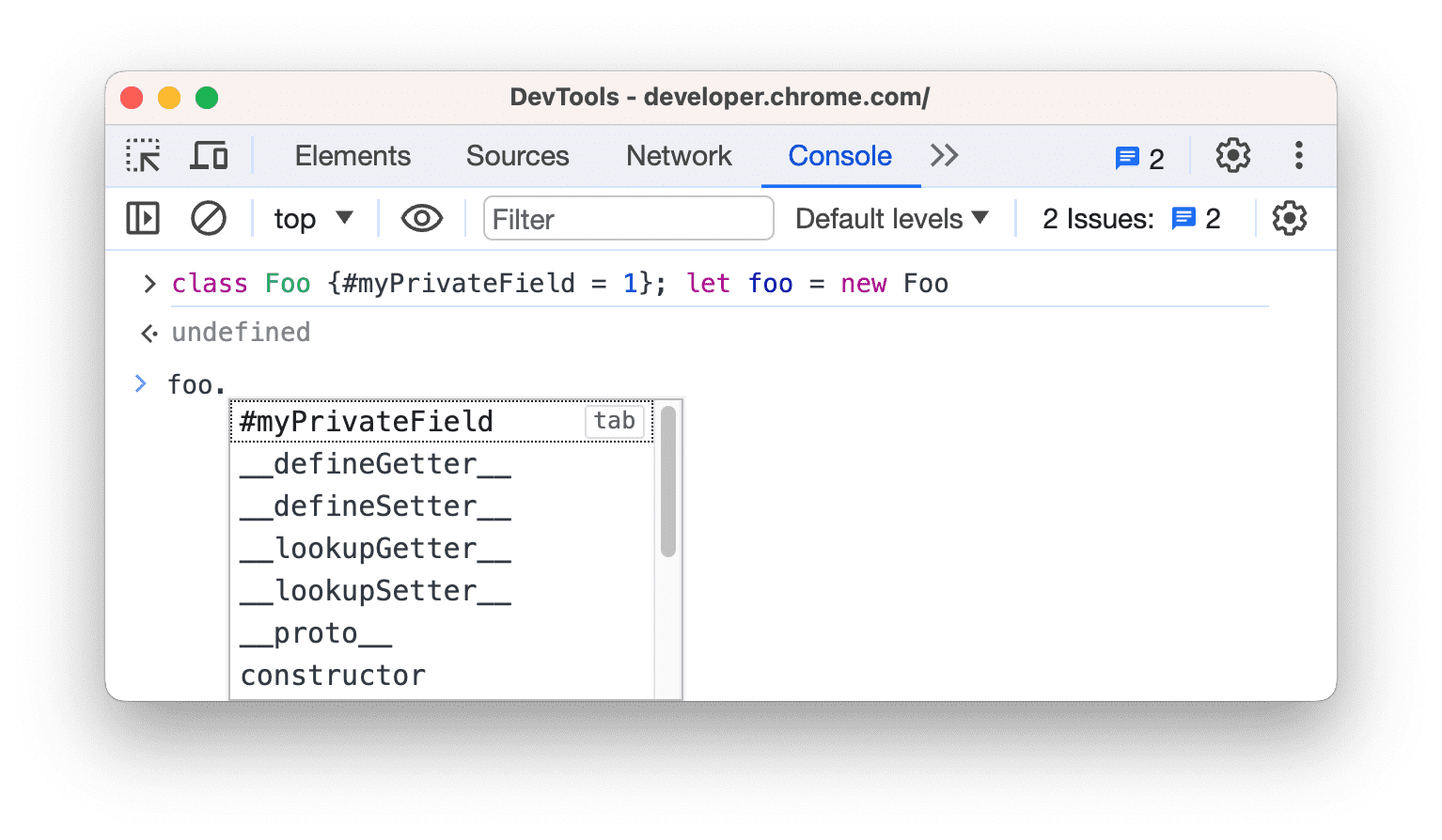1442x840 pixels.
Task: Open console settings via gear below three-dot menu
Action: (1290, 218)
